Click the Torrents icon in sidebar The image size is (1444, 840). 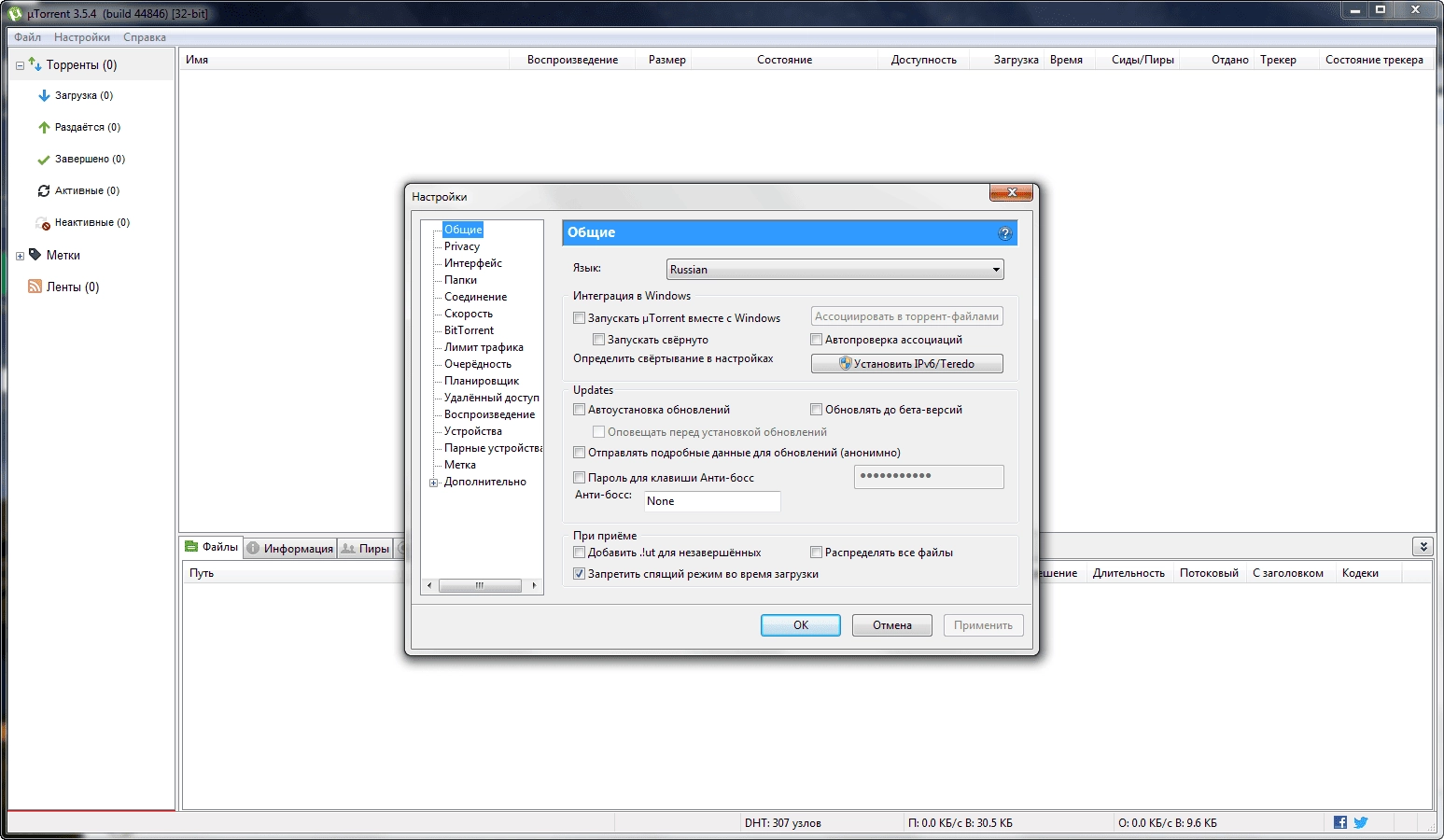[x=35, y=64]
